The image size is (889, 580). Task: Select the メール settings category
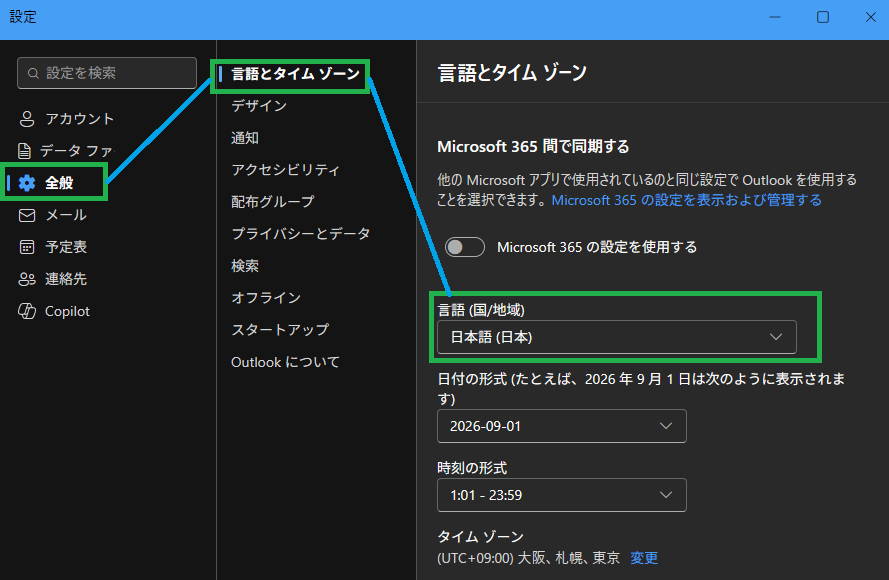click(53, 215)
